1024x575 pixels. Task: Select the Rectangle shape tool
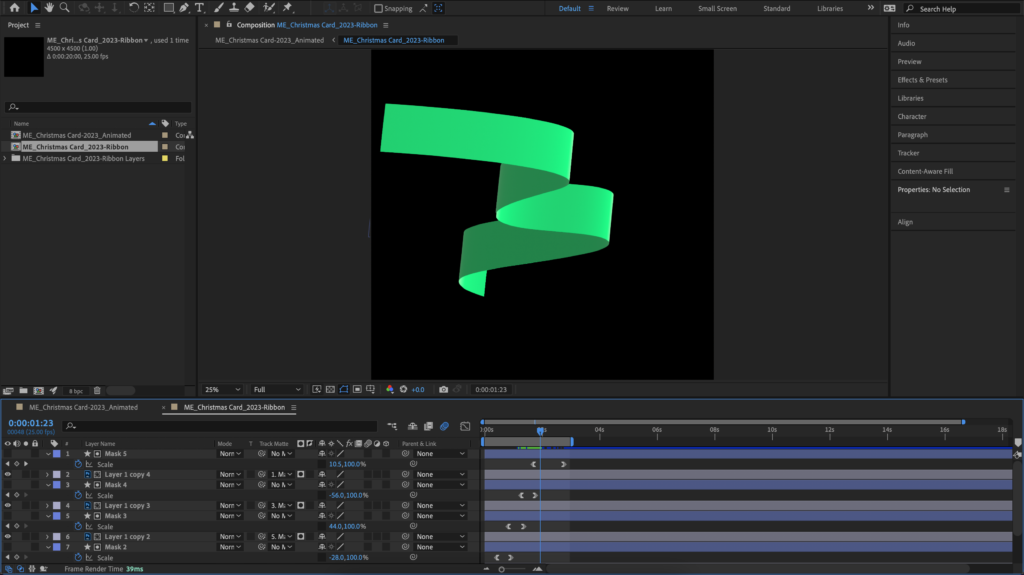pyautogui.click(x=168, y=8)
